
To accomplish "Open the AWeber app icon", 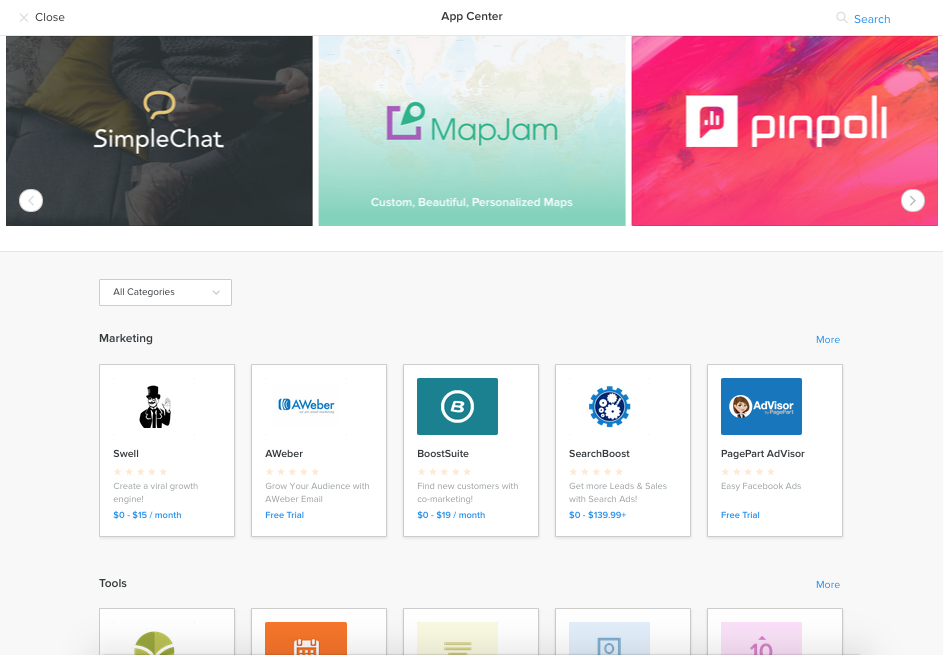I will 306,406.
